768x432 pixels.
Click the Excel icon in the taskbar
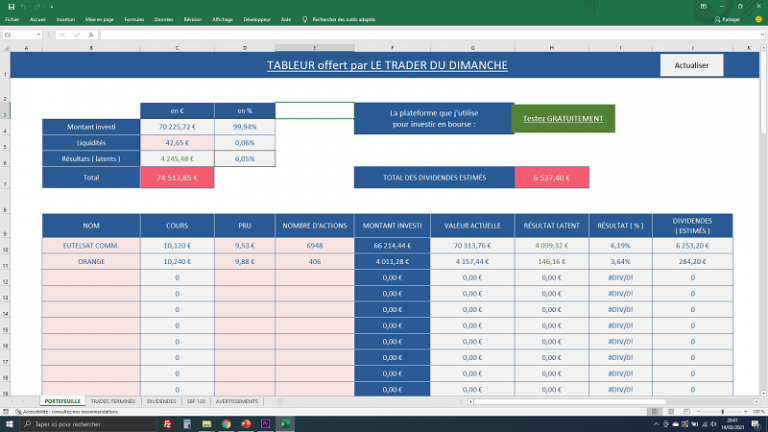(x=284, y=423)
